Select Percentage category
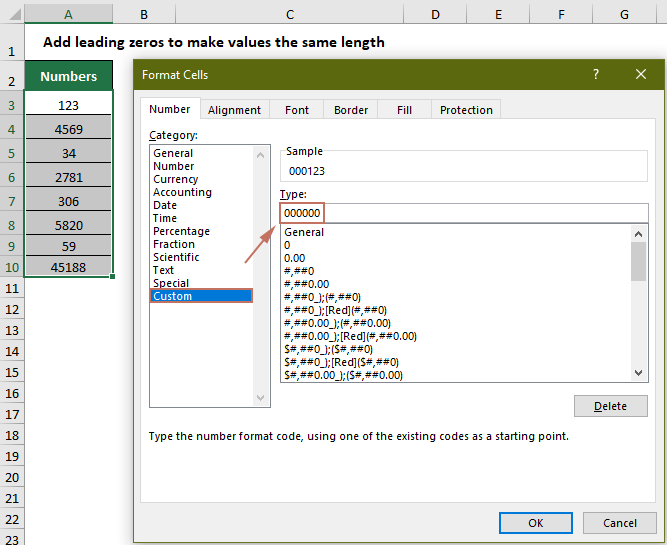Viewport: 667px width, 545px height. (181, 231)
